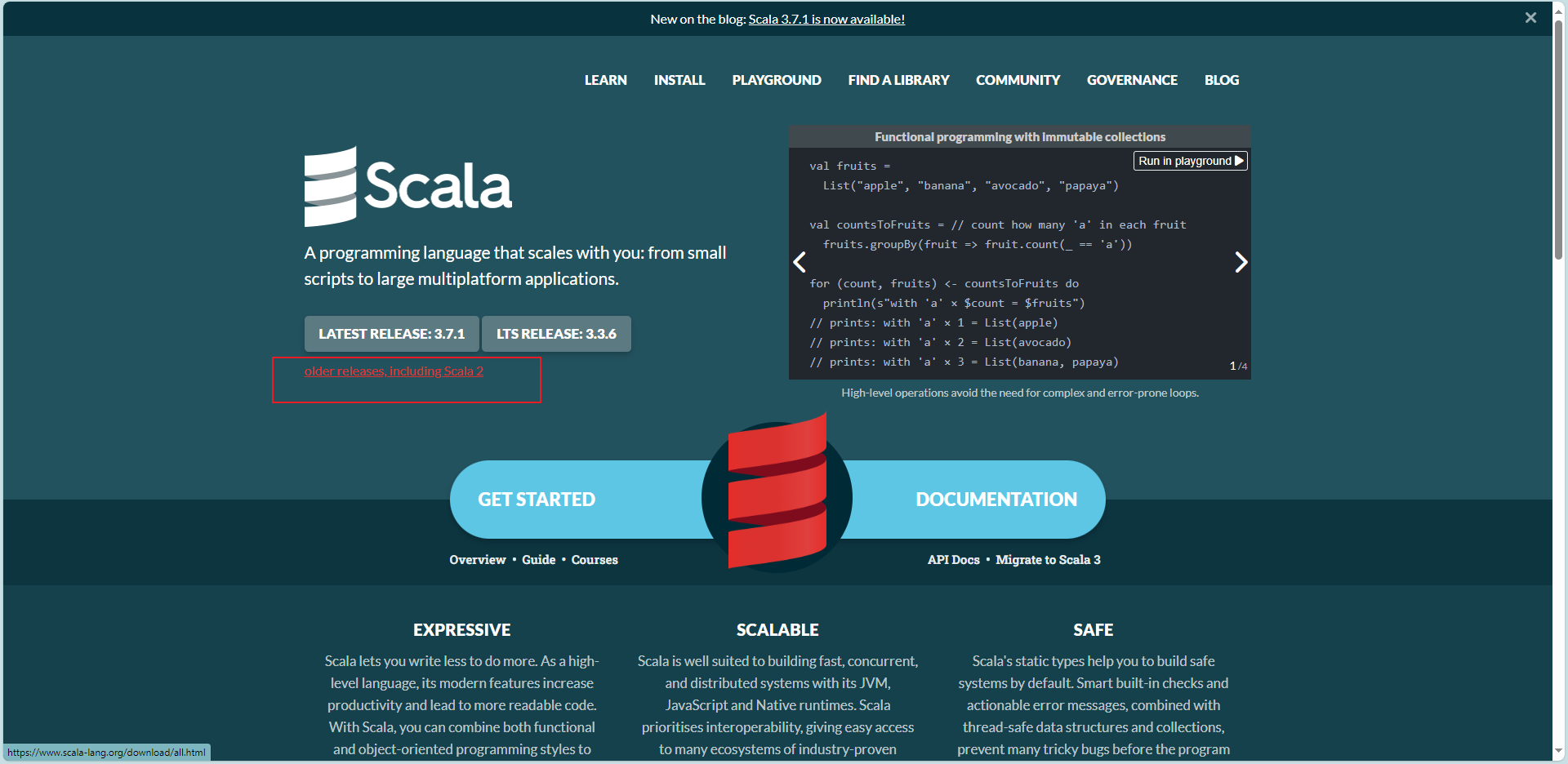
Task: Open the Overview link
Action: [478, 560]
